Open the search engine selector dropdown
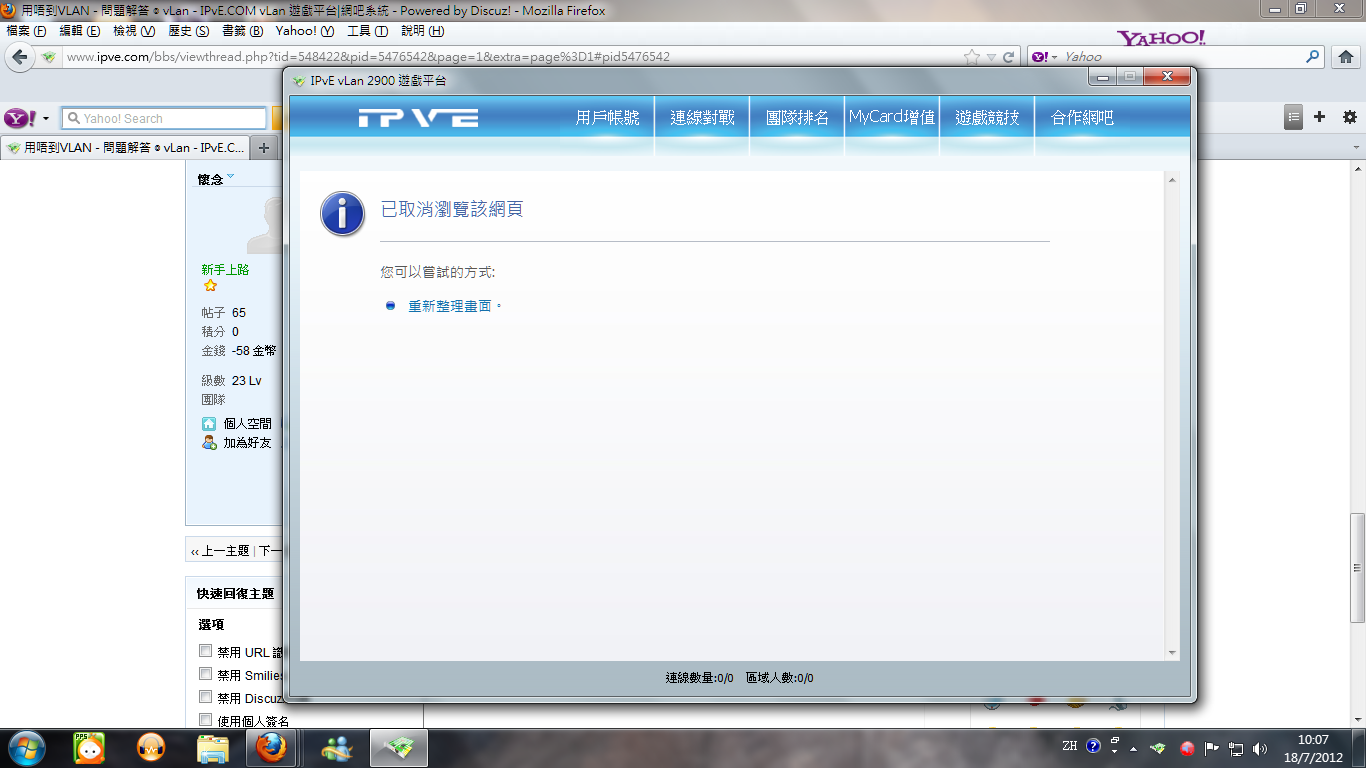The width and height of the screenshot is (1366, 768). click(1055, 57)
